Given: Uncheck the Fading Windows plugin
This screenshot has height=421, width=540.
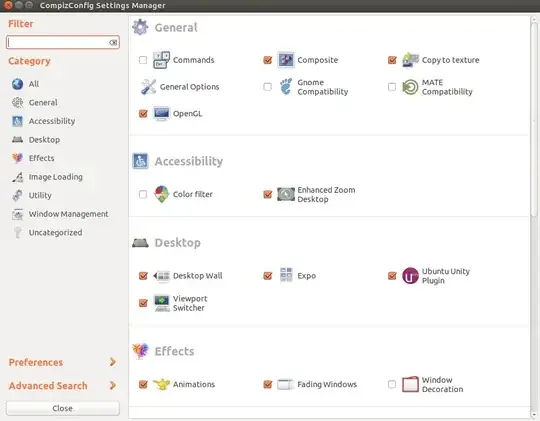Looking at the screenshot, I should pyautogui.click(x=268, y=384).
